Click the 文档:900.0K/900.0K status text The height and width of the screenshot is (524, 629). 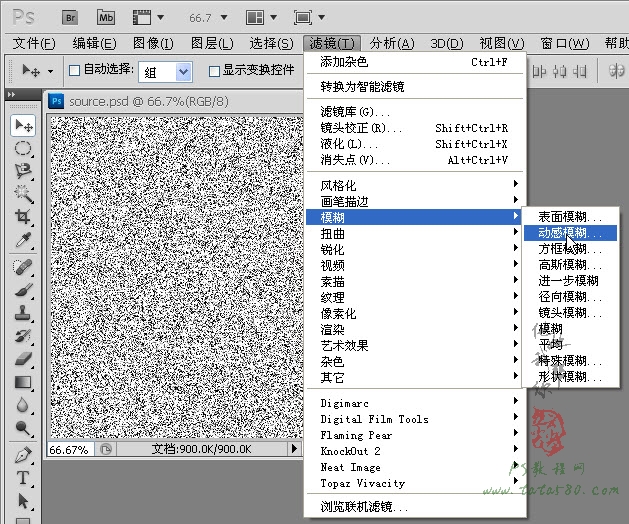[201, 449]
